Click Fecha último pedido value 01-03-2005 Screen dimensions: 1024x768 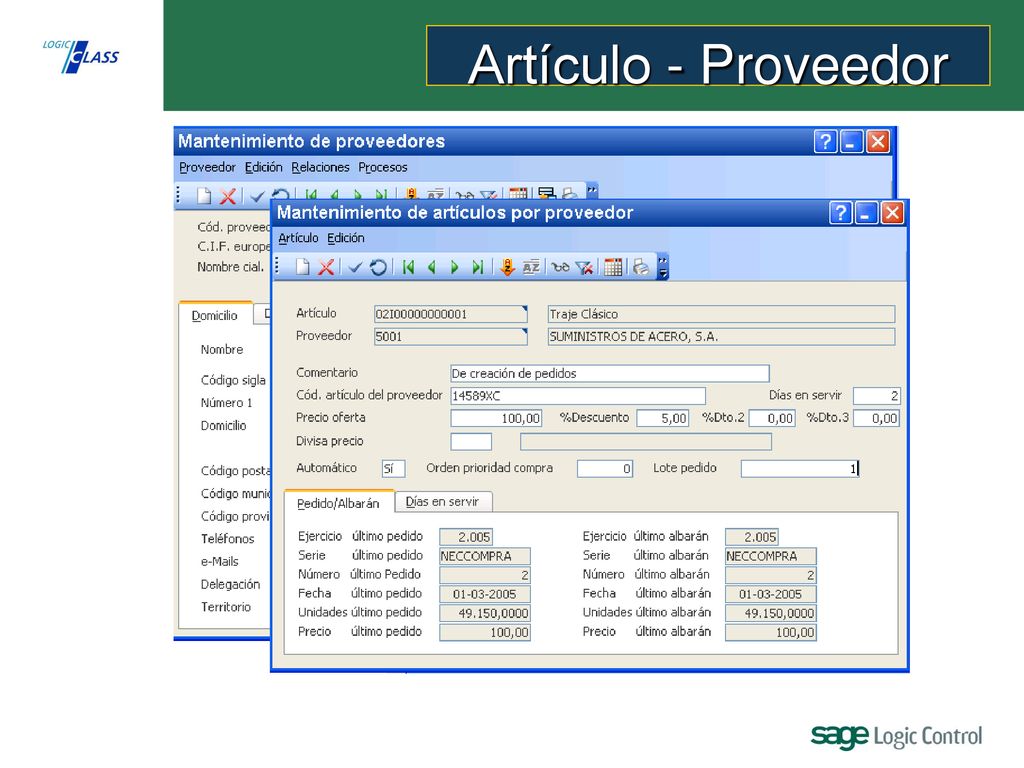(x=485, y=594)
